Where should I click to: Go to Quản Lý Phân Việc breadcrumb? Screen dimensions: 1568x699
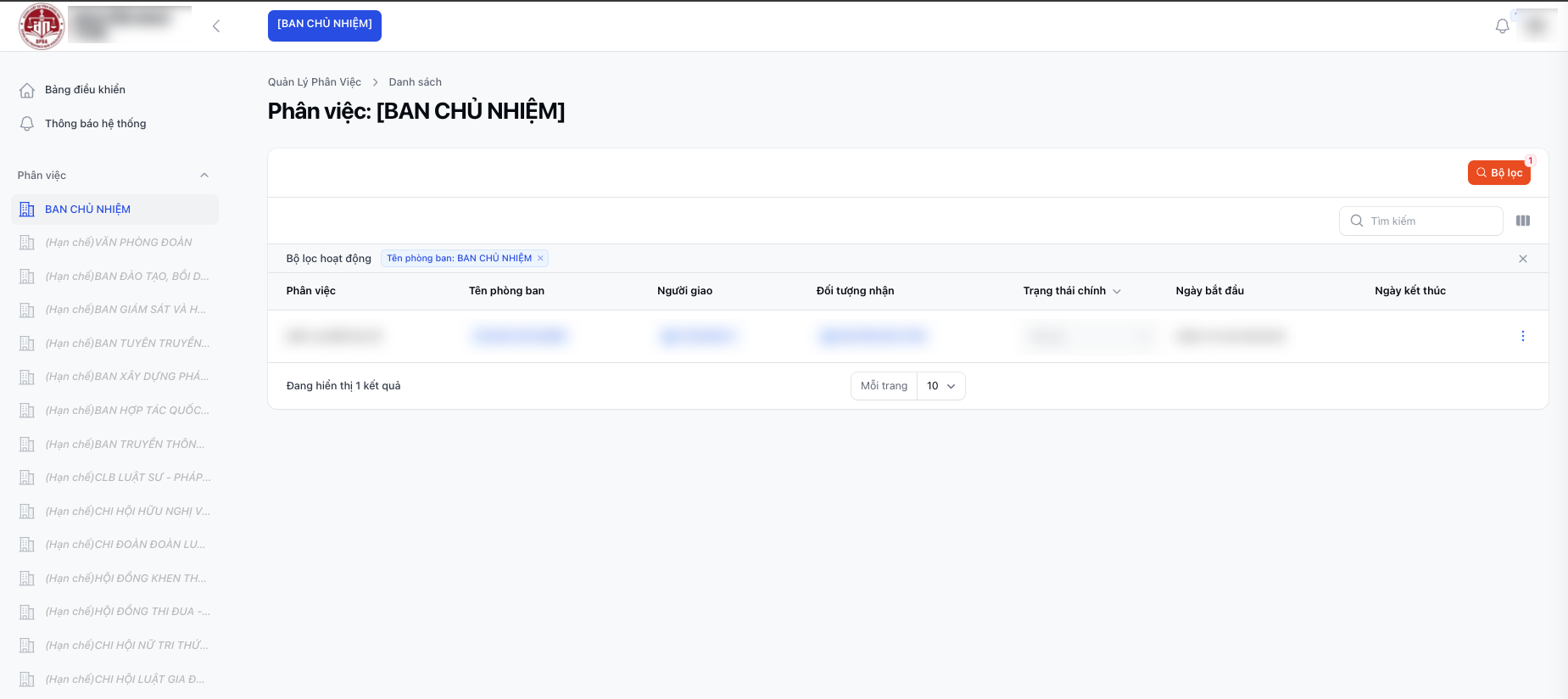(315, 82)
